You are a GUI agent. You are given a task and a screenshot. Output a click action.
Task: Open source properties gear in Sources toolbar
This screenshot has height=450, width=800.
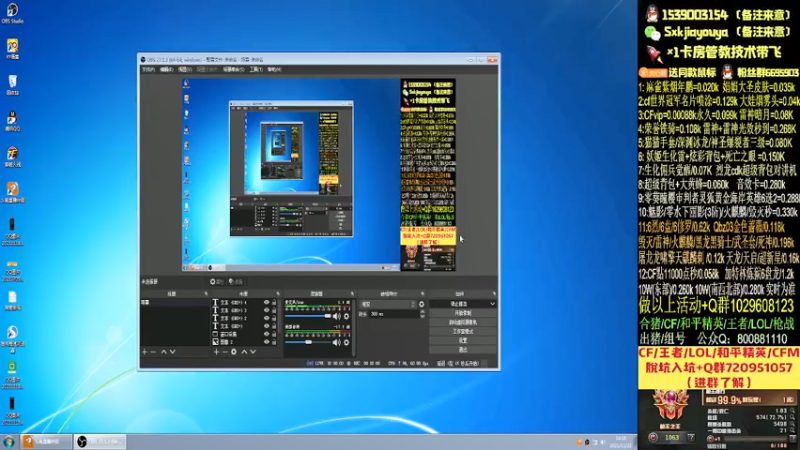click(x=234, y=352)
